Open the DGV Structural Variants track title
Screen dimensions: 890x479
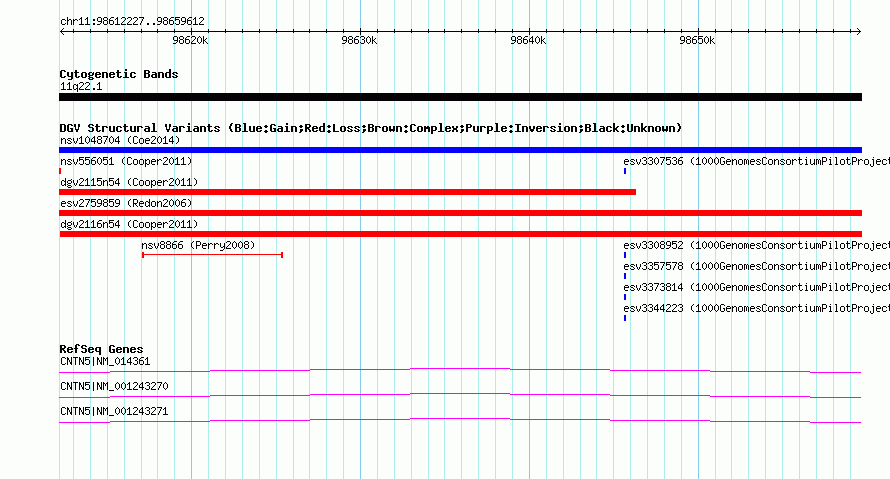(371, 128)
